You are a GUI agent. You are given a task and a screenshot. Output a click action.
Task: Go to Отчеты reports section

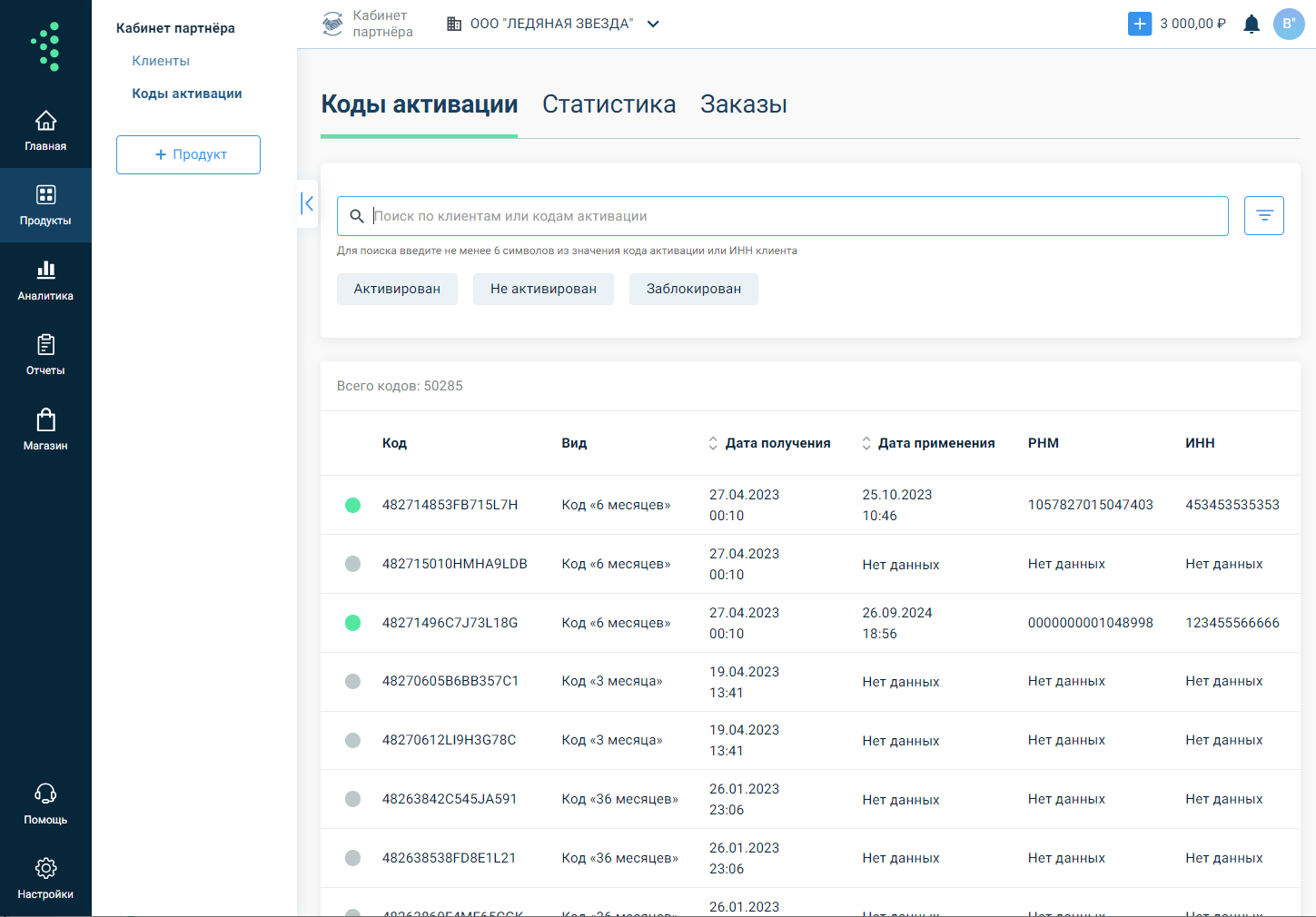click(x=45, y=354)
